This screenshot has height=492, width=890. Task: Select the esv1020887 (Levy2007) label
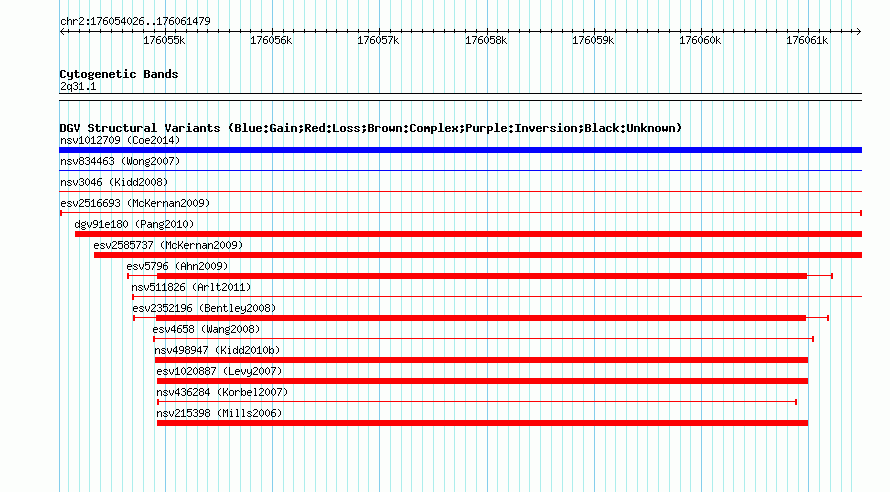219,371
